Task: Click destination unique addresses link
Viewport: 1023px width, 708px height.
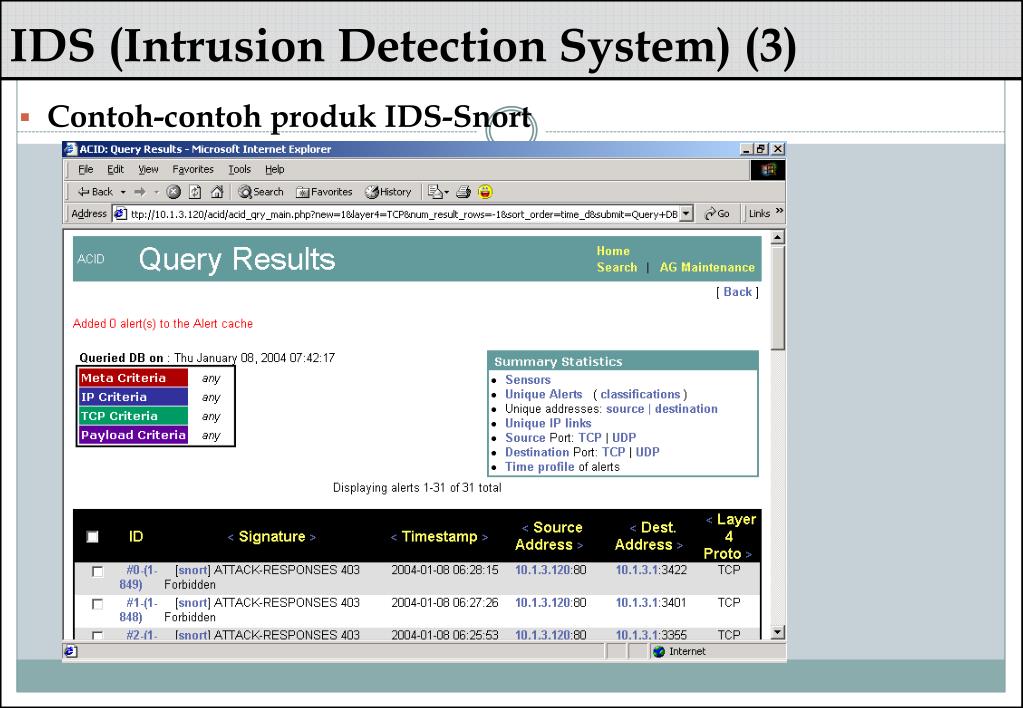Action: pyautogui.click(x=686, y=408)
